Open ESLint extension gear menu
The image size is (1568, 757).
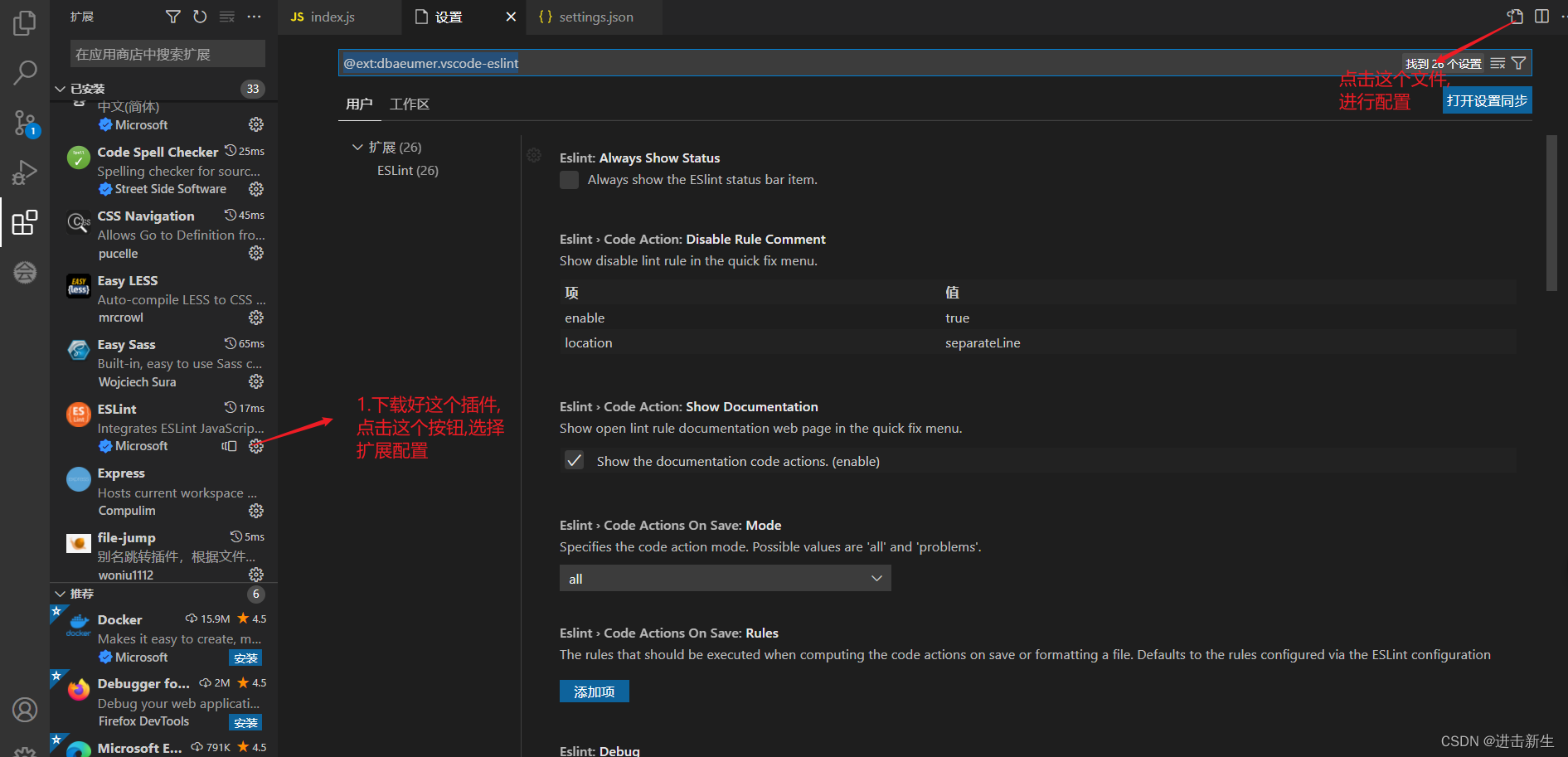coord(256,446)
